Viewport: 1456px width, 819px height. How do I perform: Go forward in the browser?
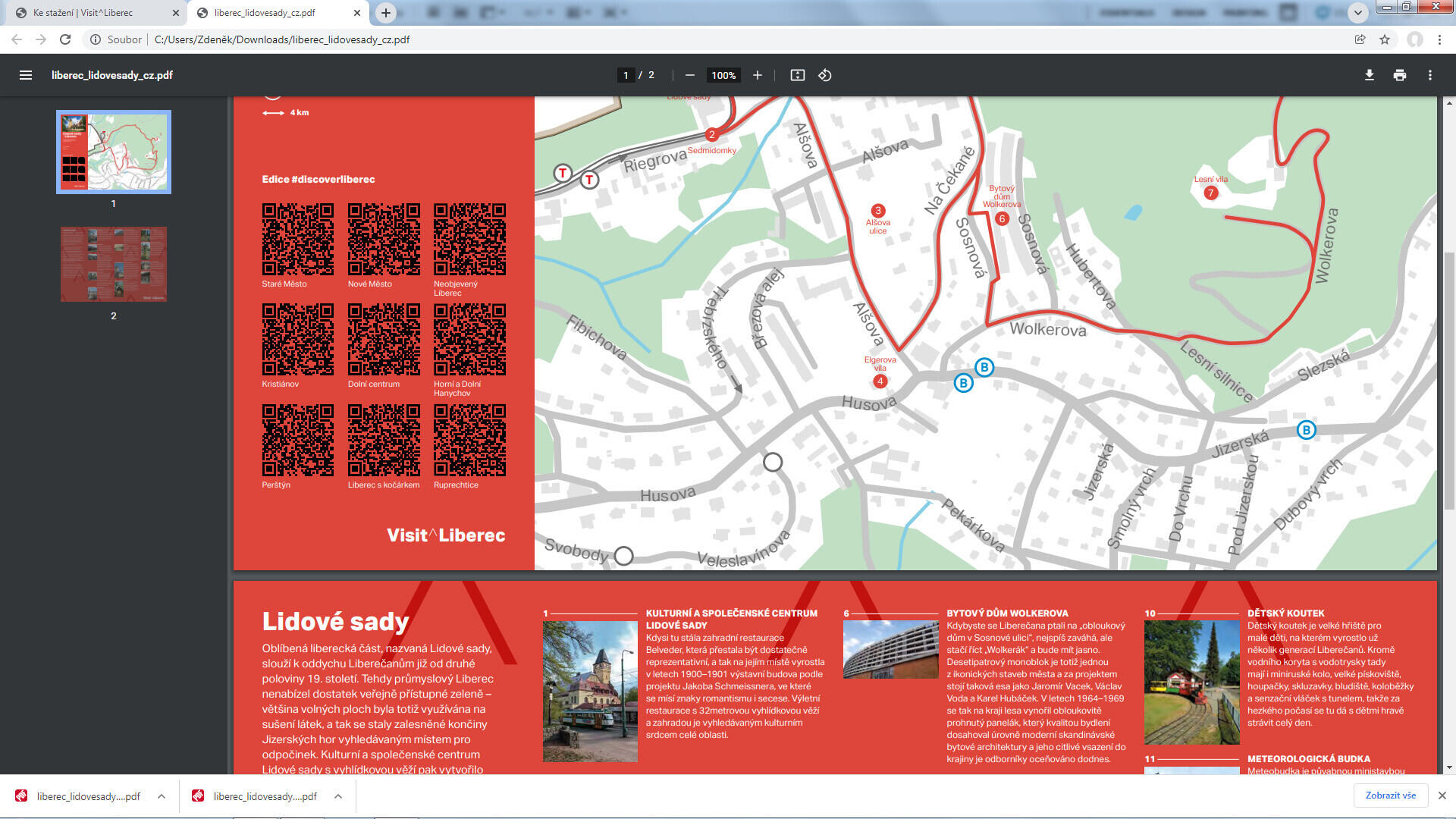pos(41,39)
